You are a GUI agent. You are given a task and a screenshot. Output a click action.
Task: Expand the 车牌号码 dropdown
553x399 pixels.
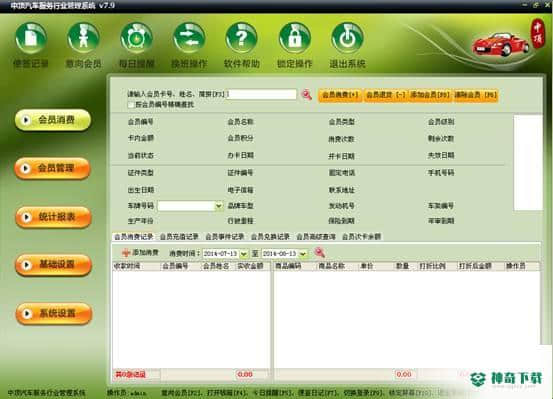219,206
